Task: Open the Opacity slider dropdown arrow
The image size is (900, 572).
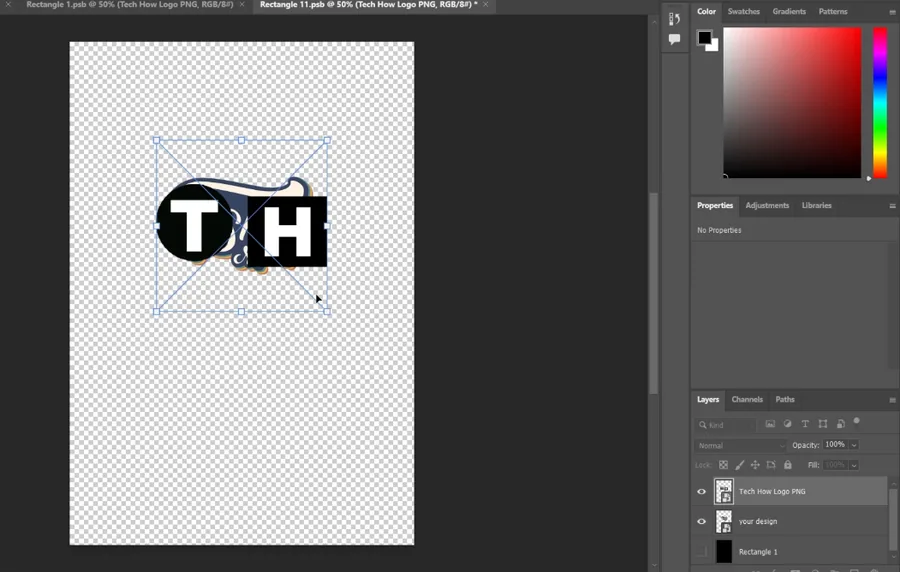Action: click(854, 445)
